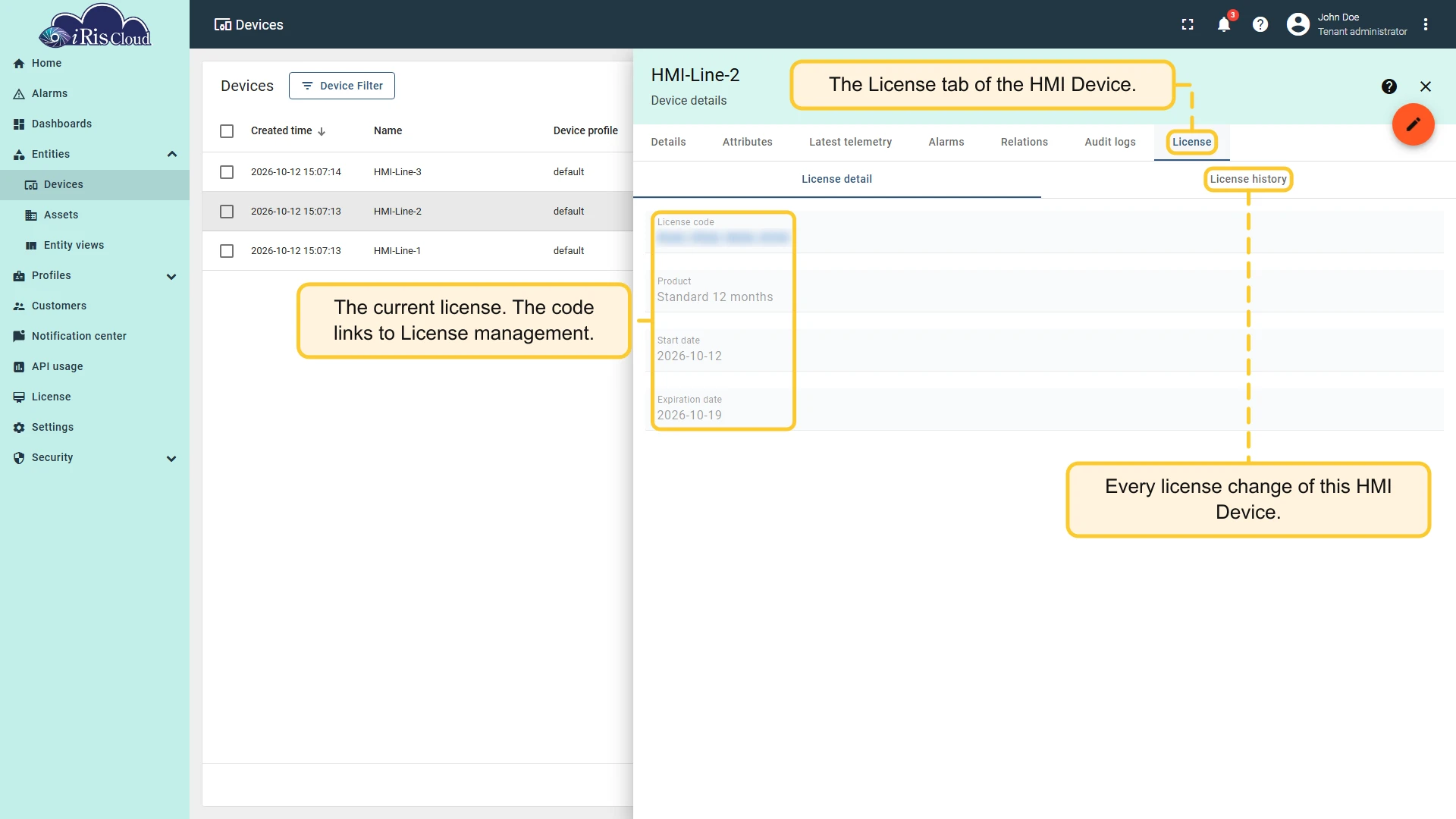Click the HMI-Line-2 name cell
The height and width of the screenshot is (819, 1456).
pos(397,212)
